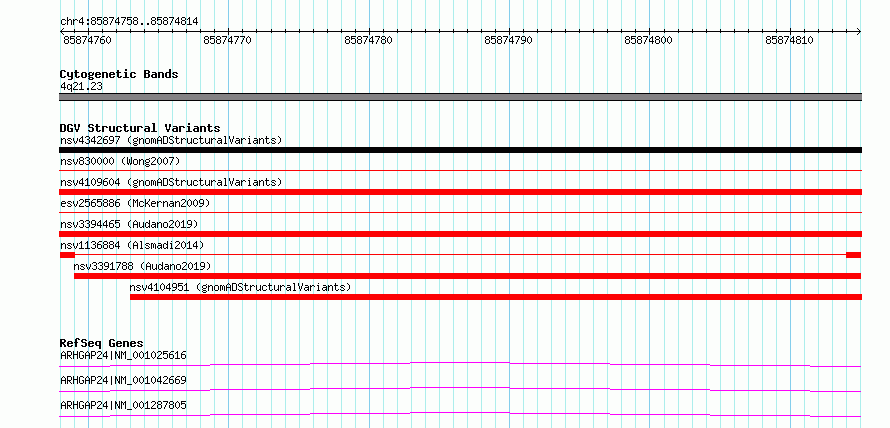Click the nsv4342697 gnomAD variant label
This screenshot has height=428, width=890.
tap(171, 140)
